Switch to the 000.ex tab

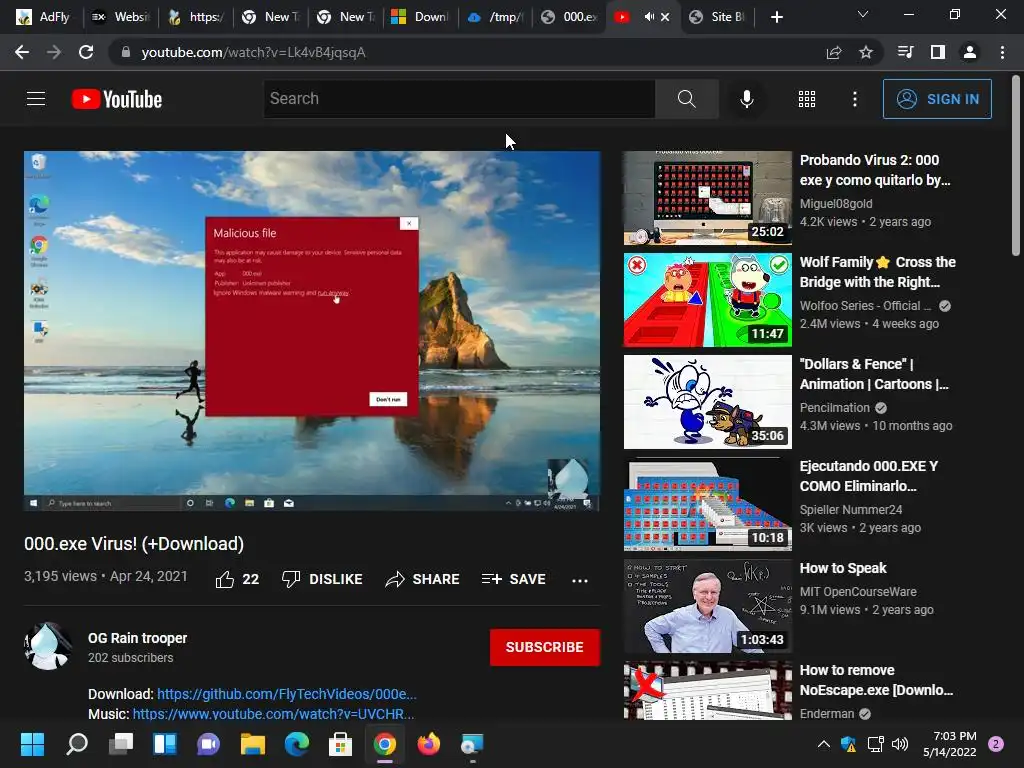click(570, 17)
